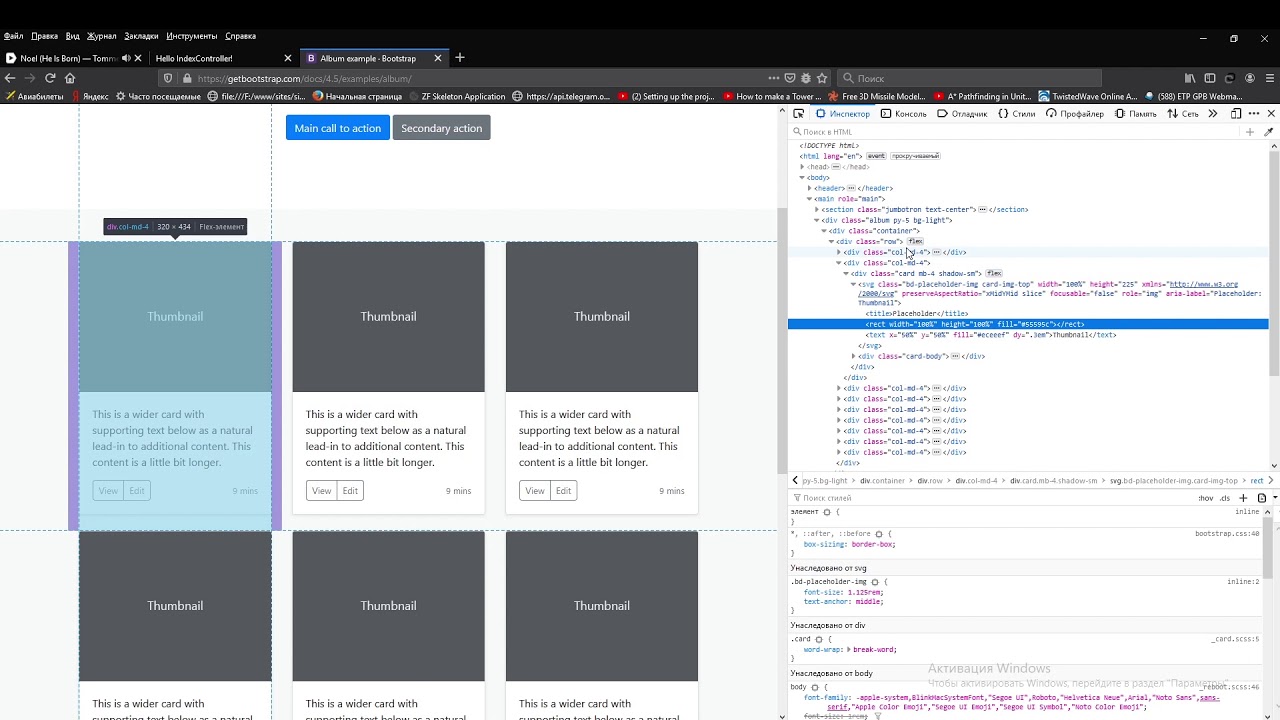Mute the Noel tab audio
1280x720 pixels.
point(126,58)
